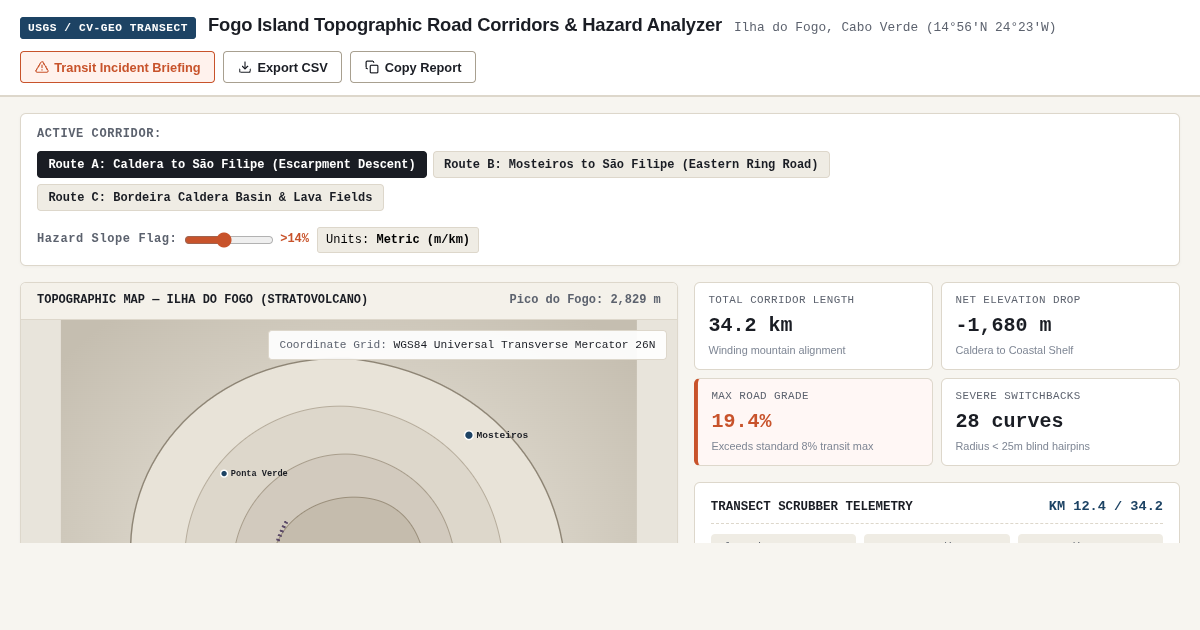The height and width of the screenshot is (630, 1200).
Task: Click the warning triangle icon on Transit Incident Briefing
Action: [x=42, y=67]
